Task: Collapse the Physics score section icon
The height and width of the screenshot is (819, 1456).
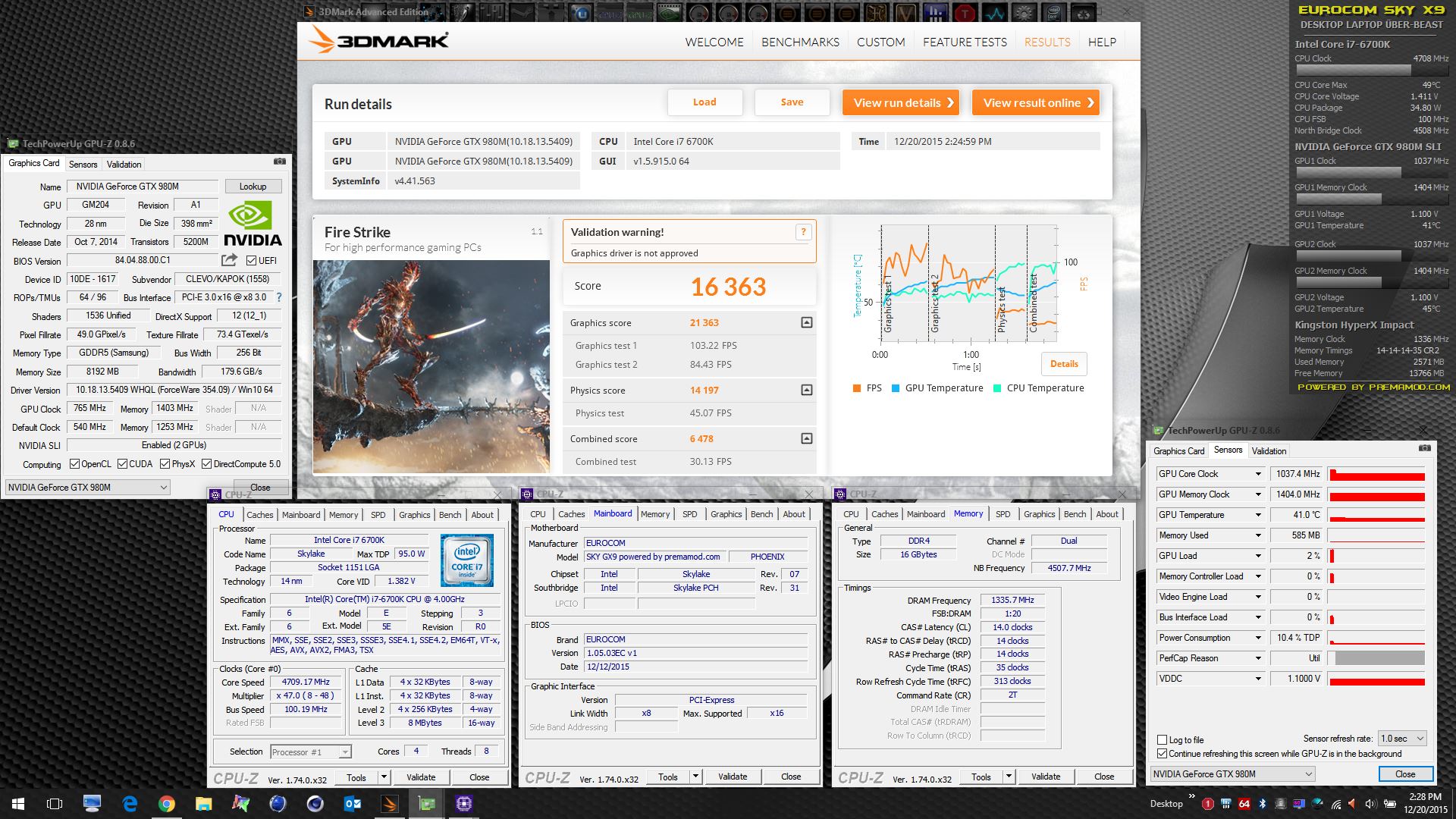Action: [806, 390]
